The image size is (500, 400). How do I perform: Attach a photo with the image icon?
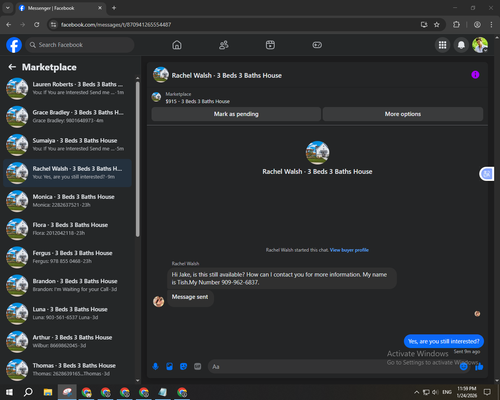169,367
